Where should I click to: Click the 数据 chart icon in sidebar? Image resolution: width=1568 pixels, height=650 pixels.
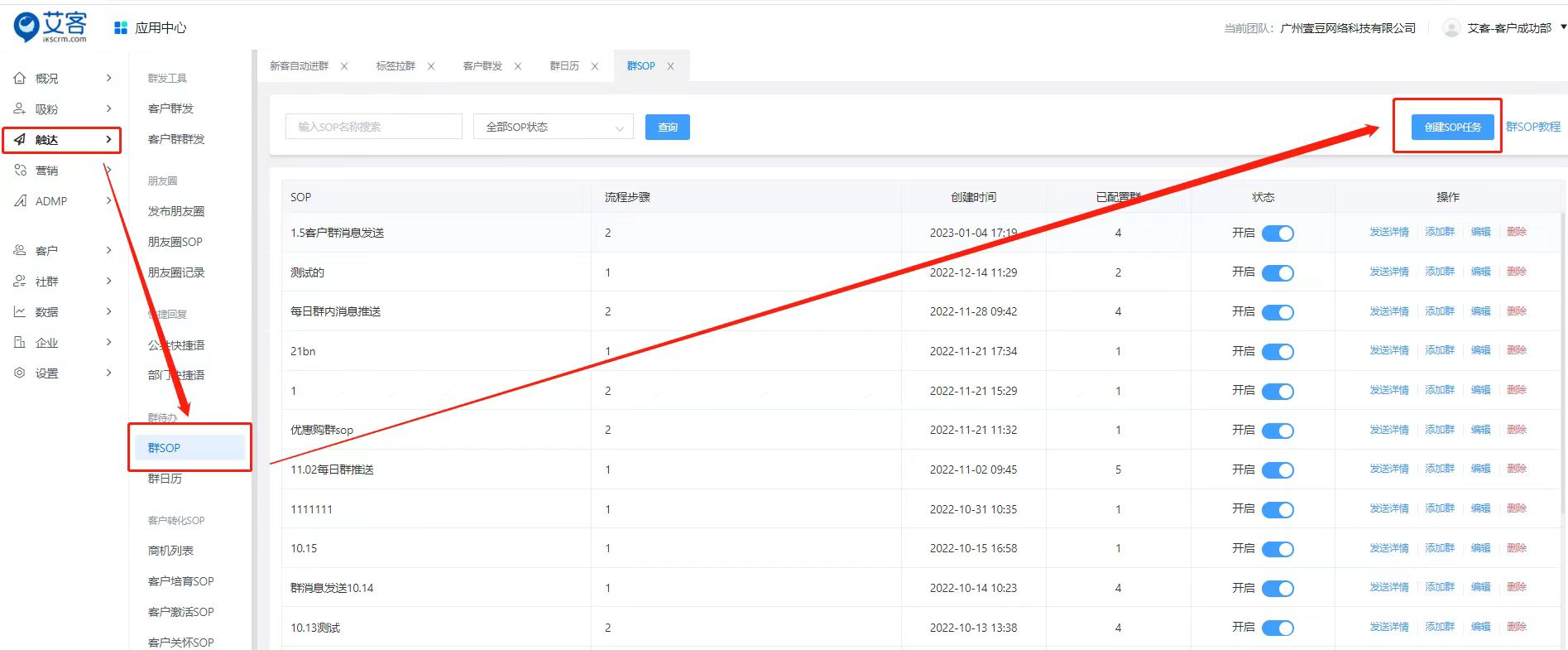pyautogui.click(x=20, y=311)
